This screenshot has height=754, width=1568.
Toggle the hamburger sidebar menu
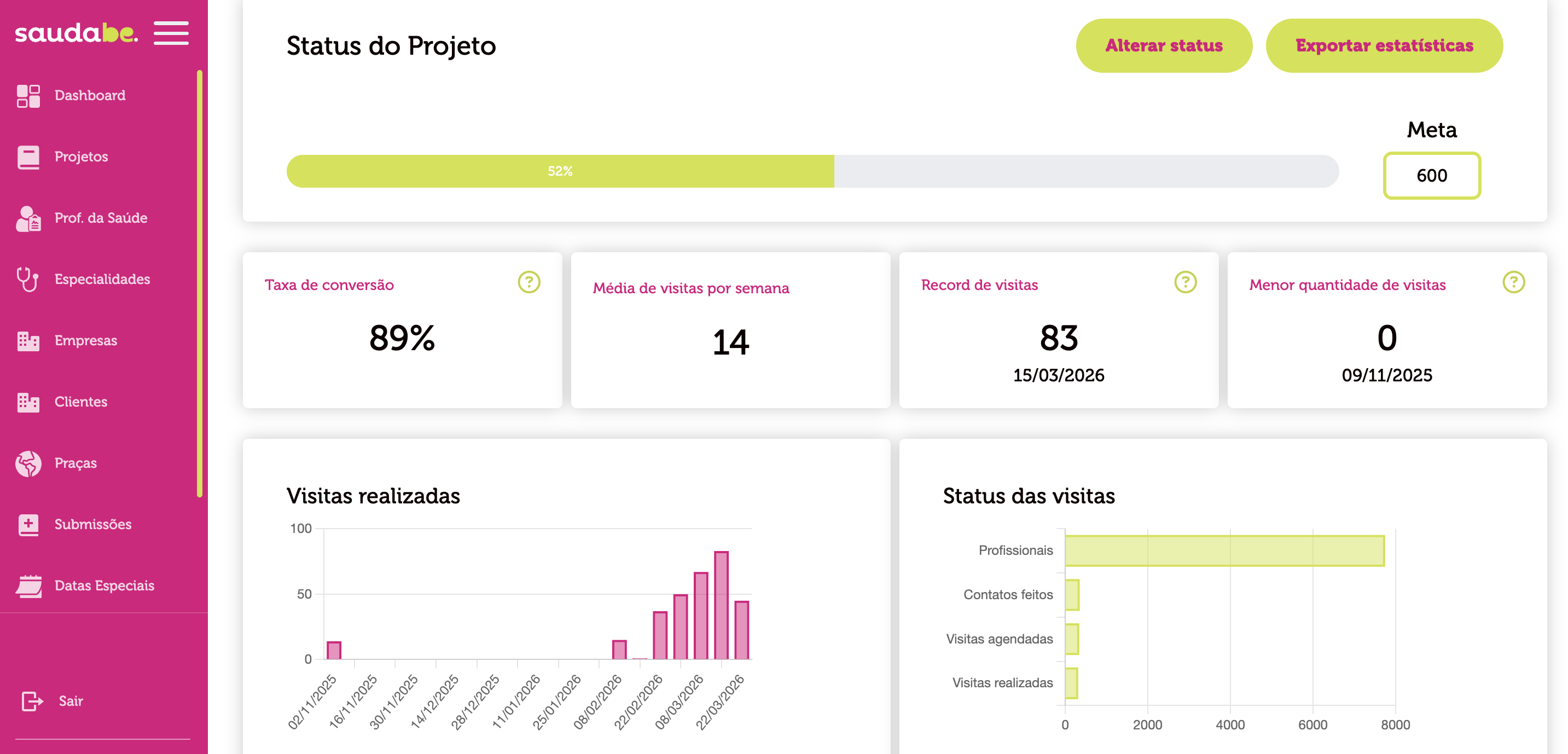point(171,33)
